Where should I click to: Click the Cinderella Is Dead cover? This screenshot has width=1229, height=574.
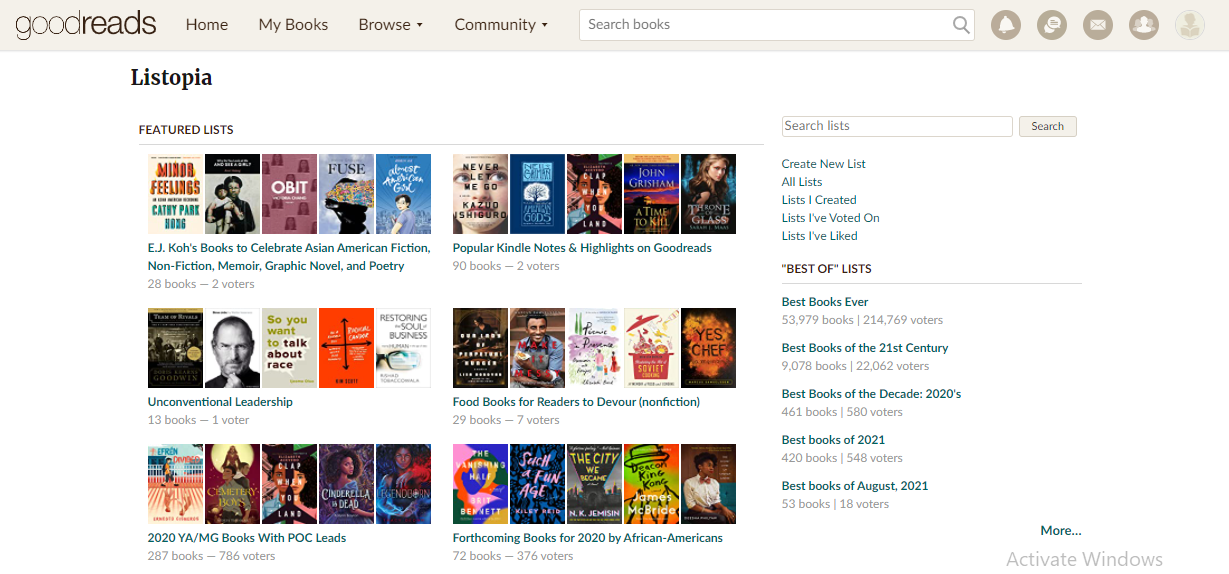coord(346,484)
